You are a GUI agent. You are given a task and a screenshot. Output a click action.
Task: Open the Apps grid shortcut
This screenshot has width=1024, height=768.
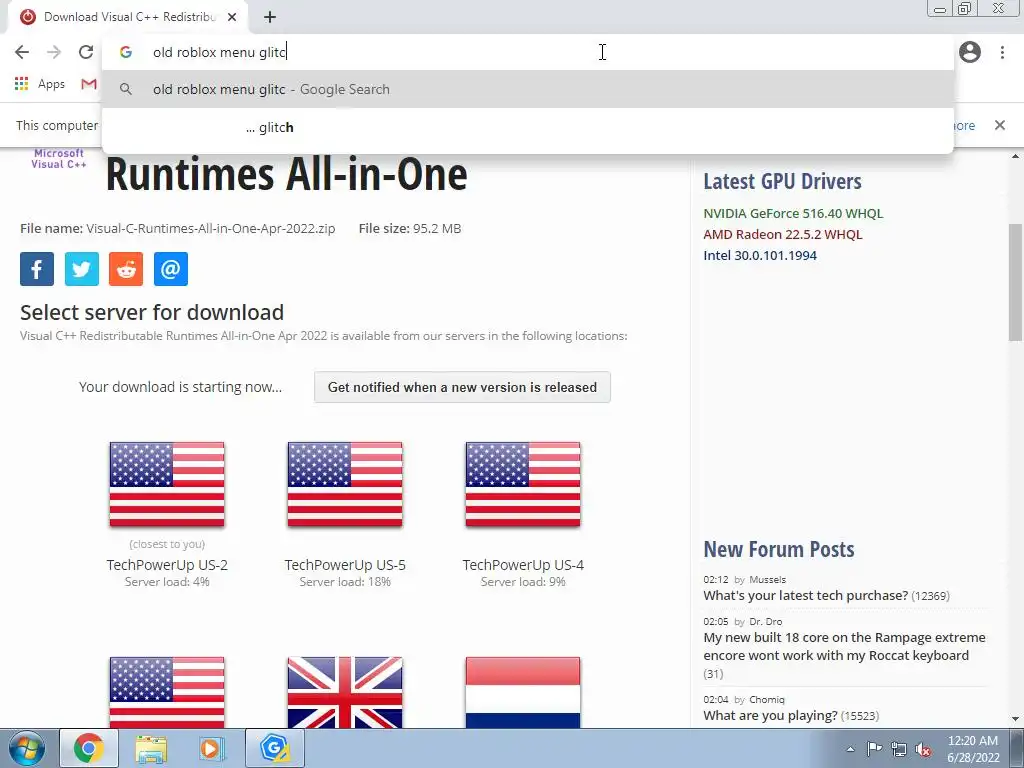tap(40, 84)
